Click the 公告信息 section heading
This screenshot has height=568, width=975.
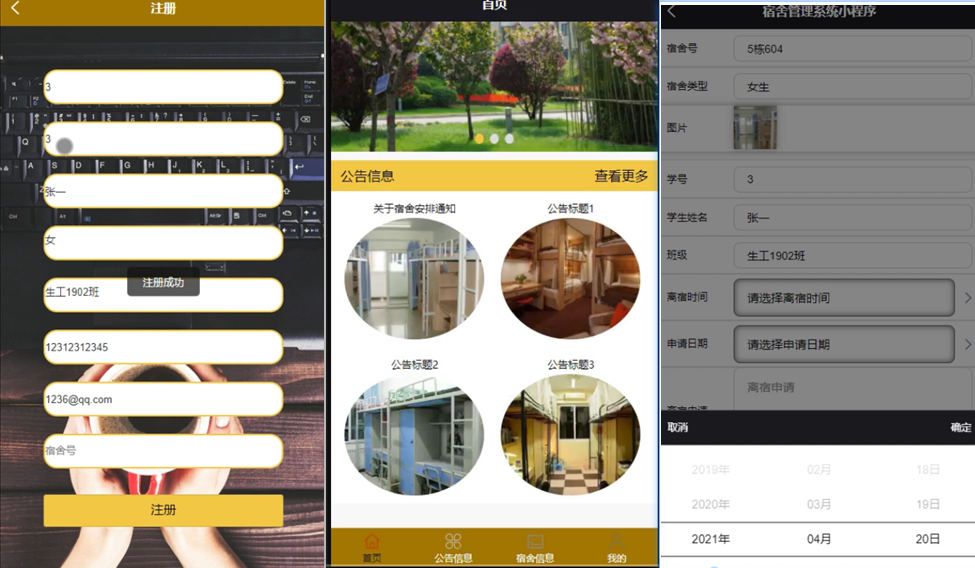tap(367, 176)
